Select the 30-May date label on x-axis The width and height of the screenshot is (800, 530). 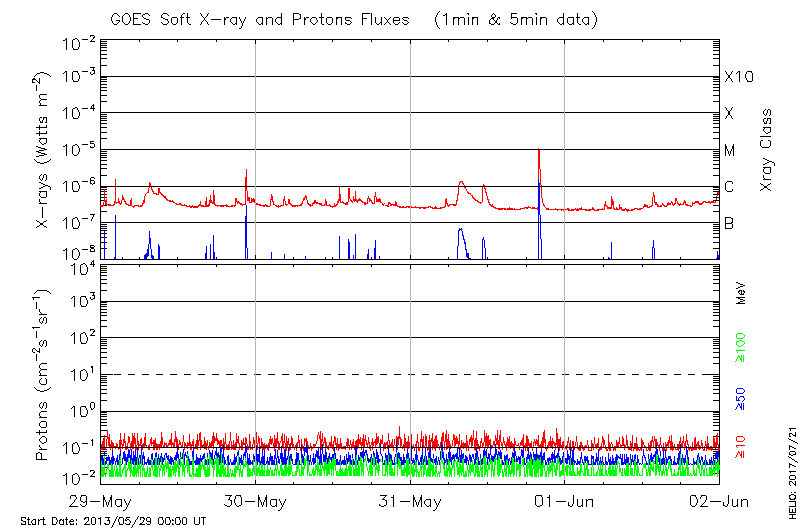(x=256, y=501)
